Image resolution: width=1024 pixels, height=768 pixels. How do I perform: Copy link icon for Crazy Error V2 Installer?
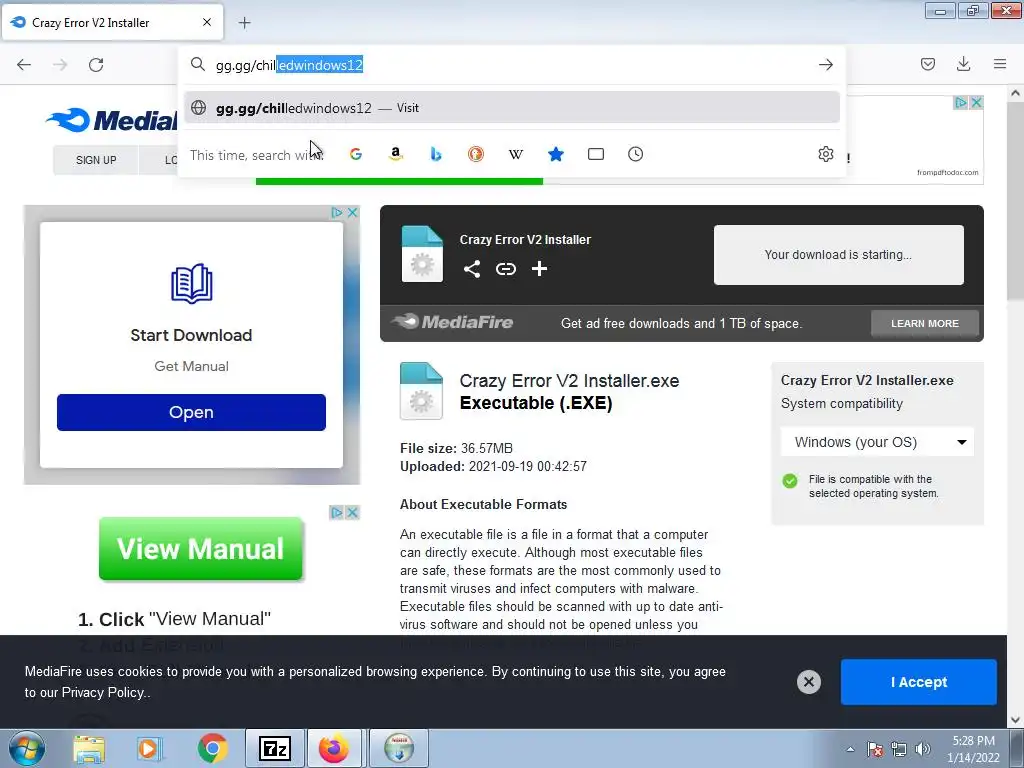pyautogui.click(x=505, y=268)
